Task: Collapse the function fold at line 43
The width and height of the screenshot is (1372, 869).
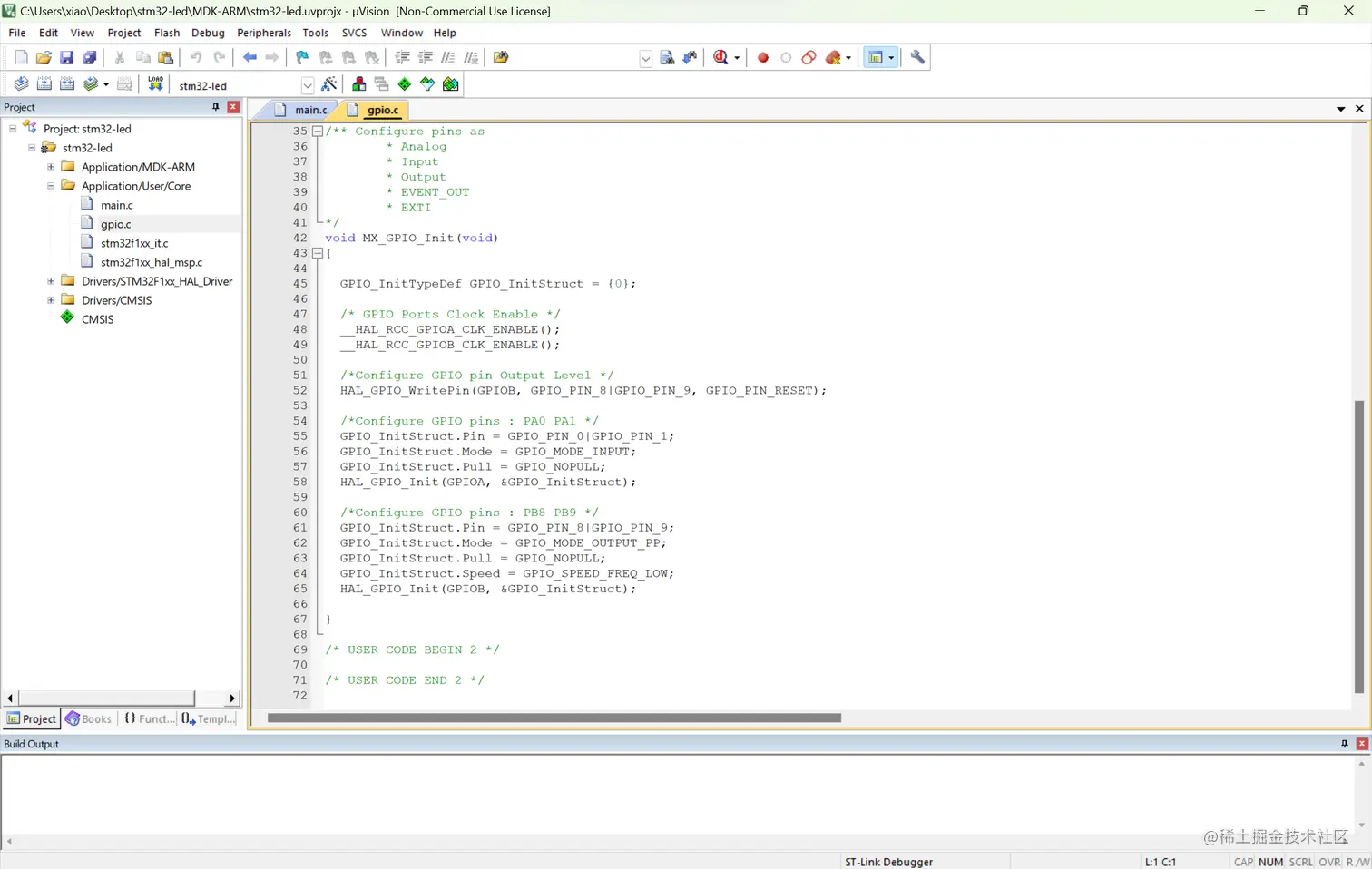Action: coord(318,253)
